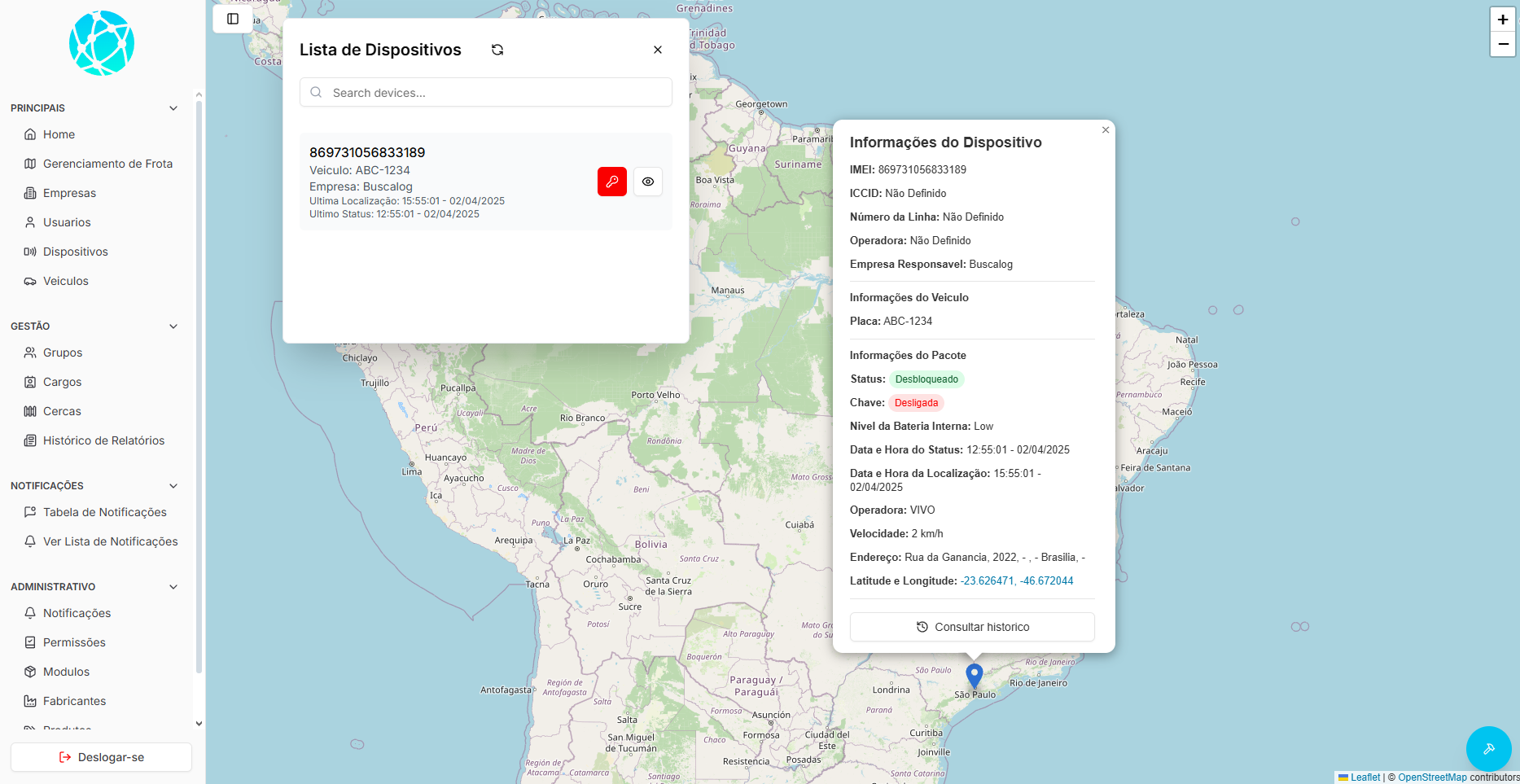1520x784 pixels.
Task: Click the floating key action button on the map
Action: tap(1488, 748)
